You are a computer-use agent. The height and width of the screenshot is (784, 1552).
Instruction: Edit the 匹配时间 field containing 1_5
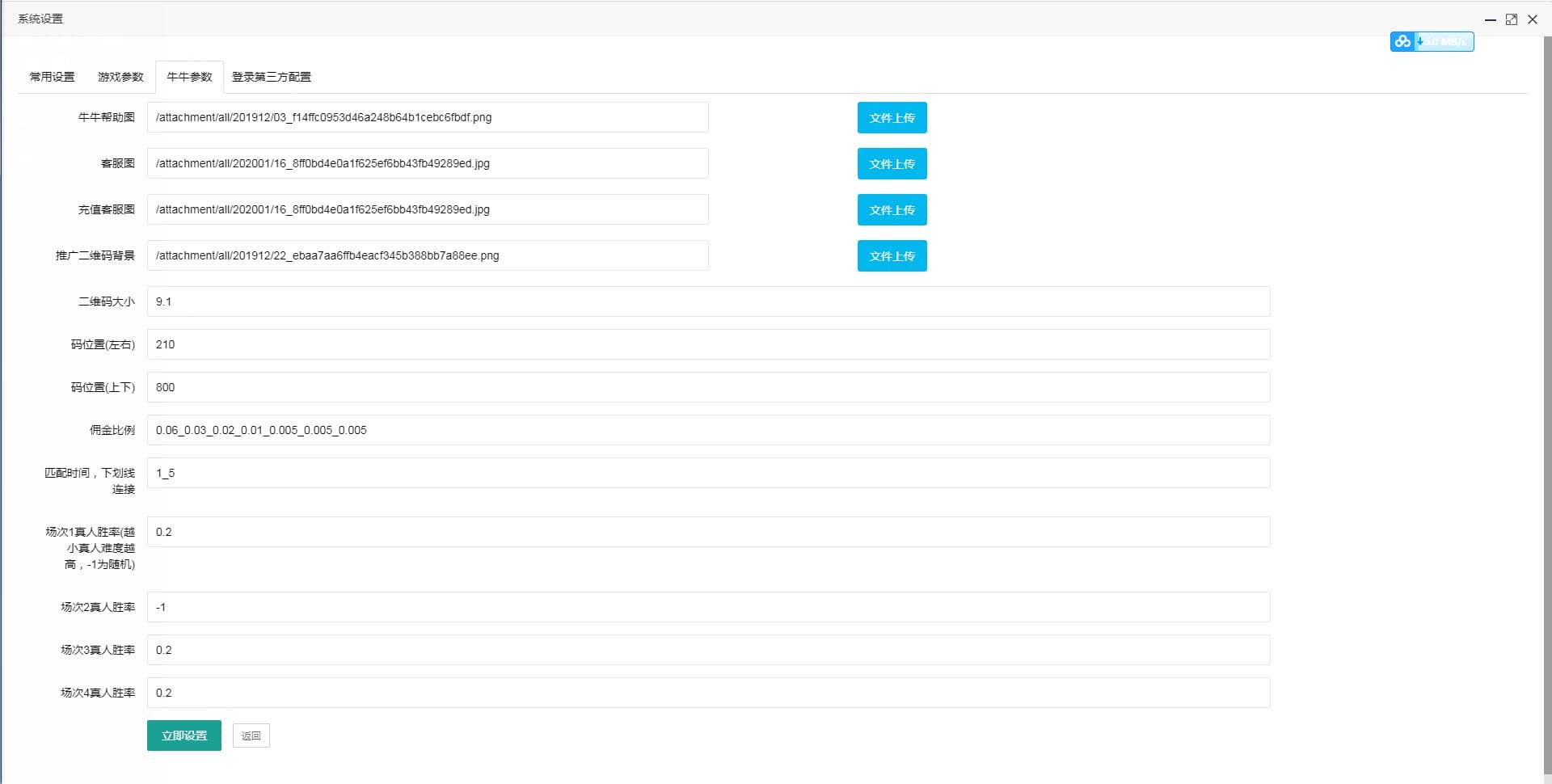click(707, 473)
